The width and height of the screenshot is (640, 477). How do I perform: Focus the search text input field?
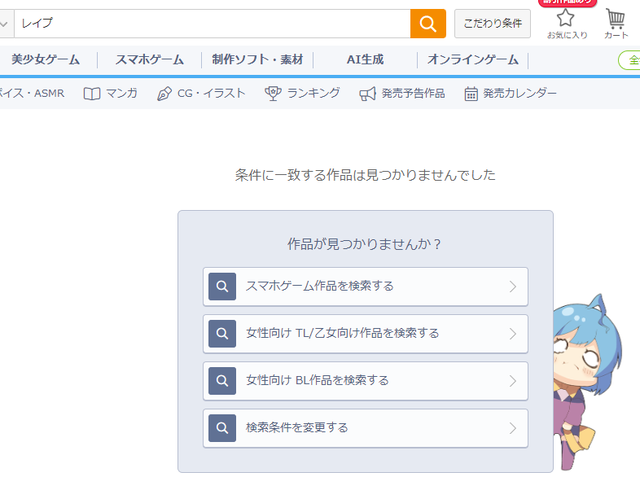(x=212, y=24)
